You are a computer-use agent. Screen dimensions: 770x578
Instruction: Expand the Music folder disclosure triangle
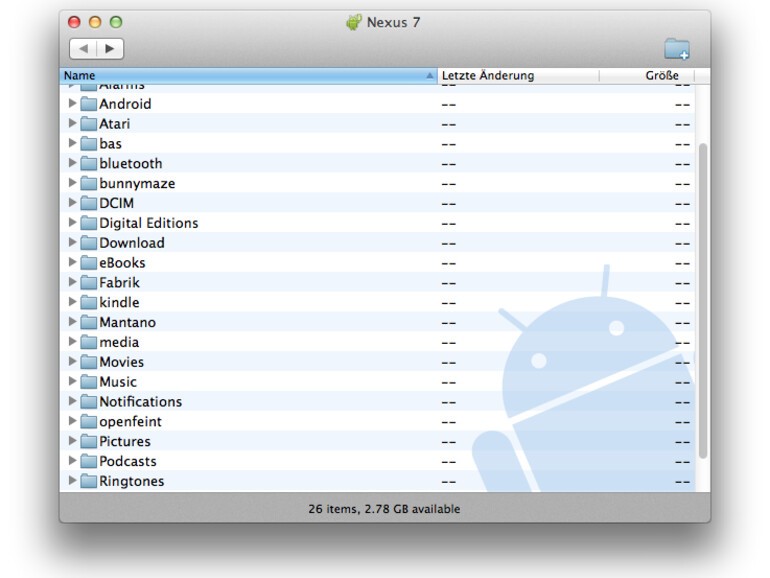click(72, 381)
